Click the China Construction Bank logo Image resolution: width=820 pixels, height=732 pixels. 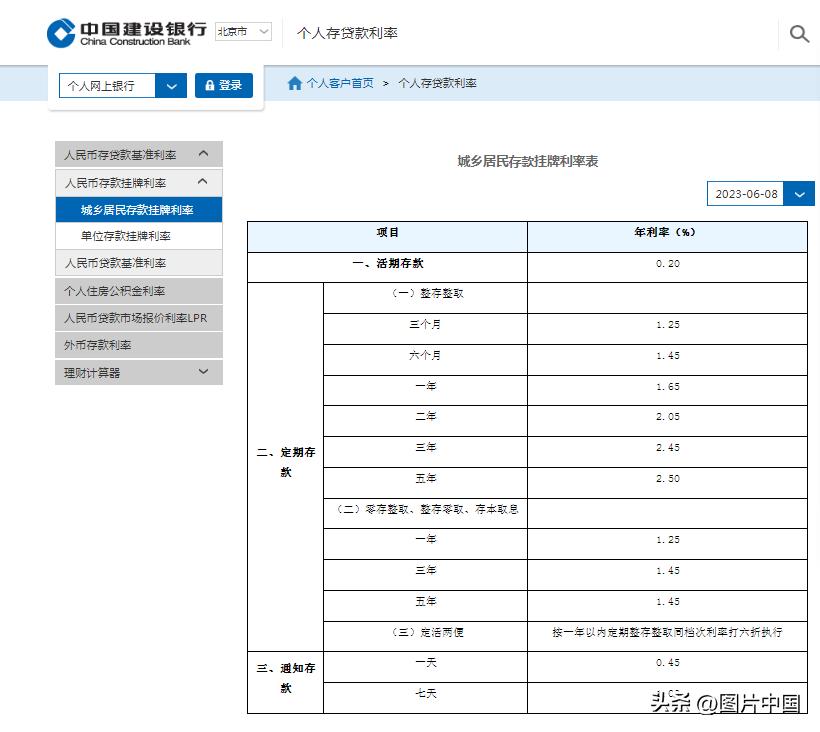click(x=120, y=31)
